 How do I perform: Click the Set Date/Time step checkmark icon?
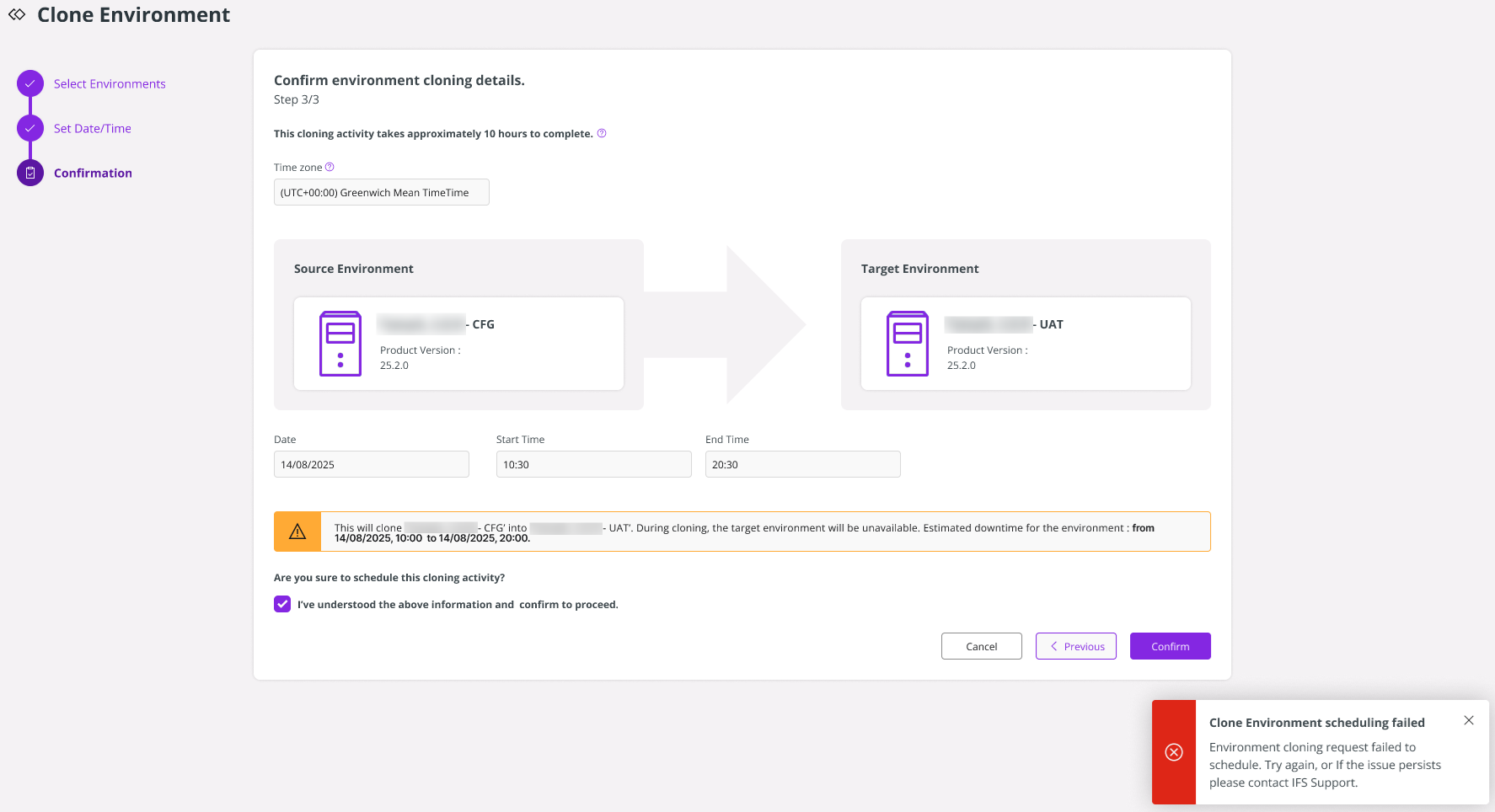point(30,128)
